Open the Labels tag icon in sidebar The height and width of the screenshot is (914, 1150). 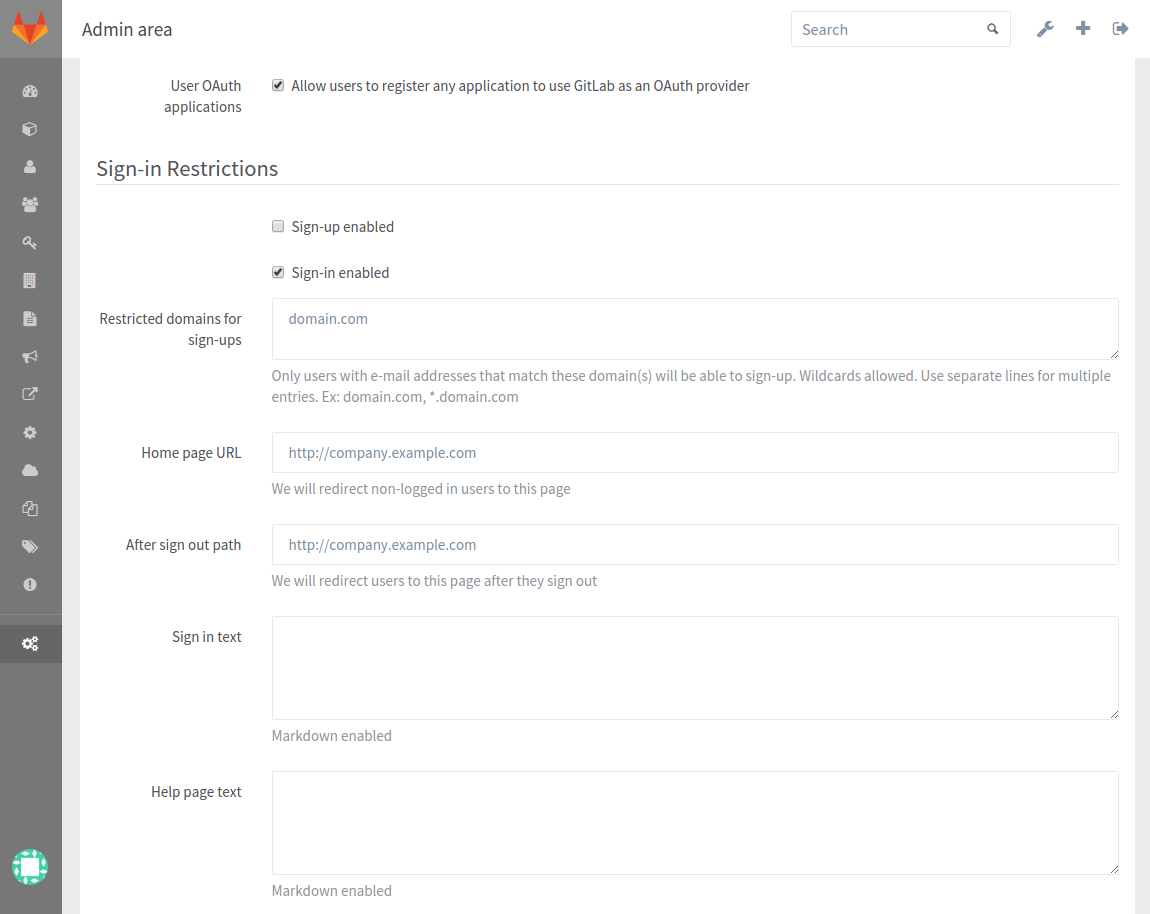[x=30, y=546]
